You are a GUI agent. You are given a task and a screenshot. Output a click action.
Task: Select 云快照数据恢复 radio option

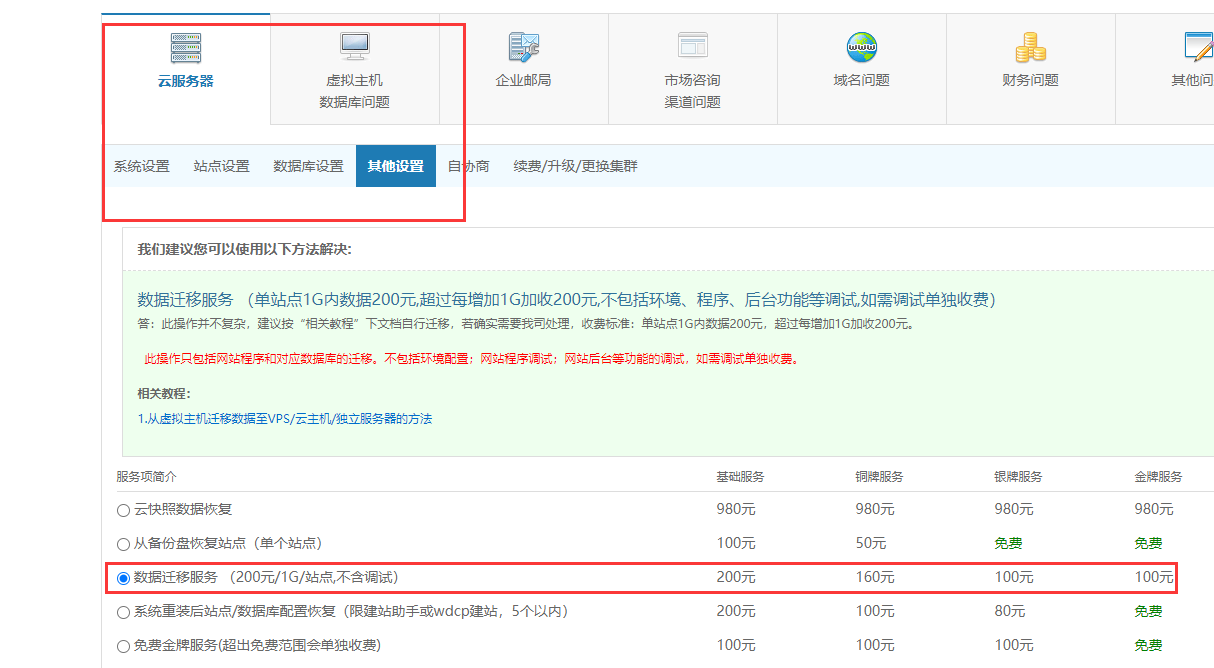[x=124, y=510]
